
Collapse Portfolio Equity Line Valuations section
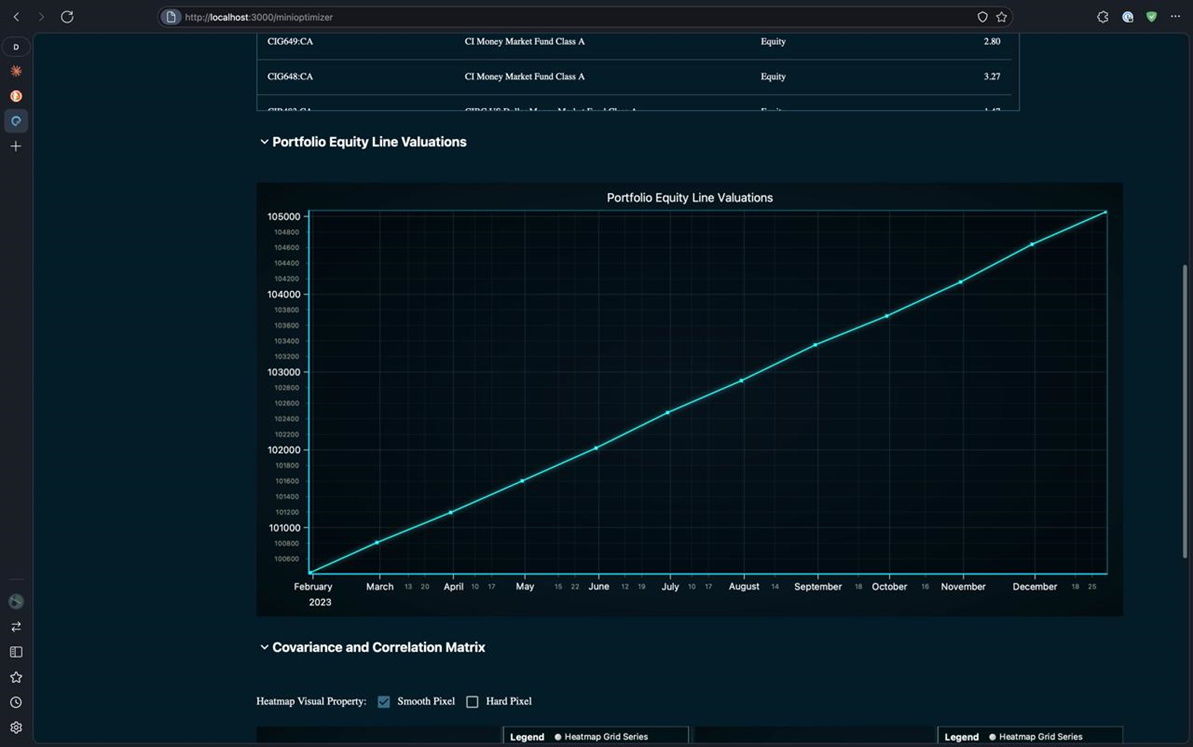coord(264,142)
